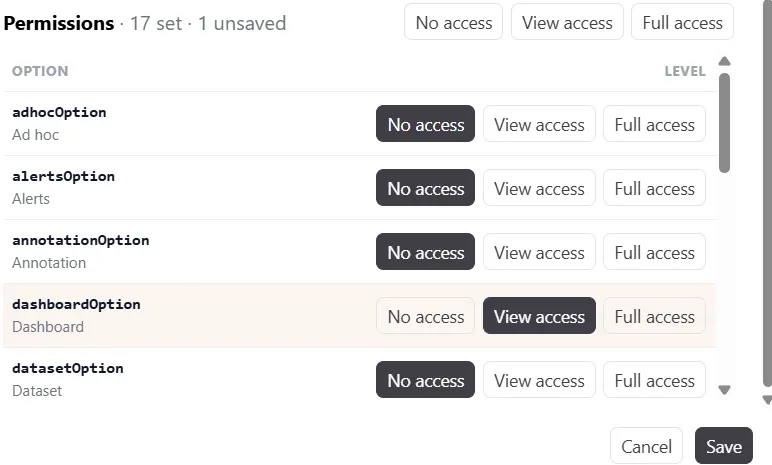Viewport: 772px width, 465px height.
Task: Set adhocOption to View access
Action: click(x=539, y=124)
